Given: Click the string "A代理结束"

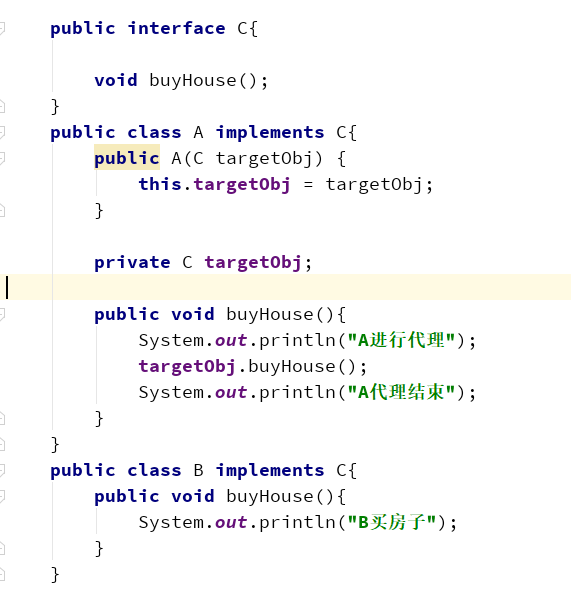Looking at the screenshot, I should pyautogui.click(x=401, y=392).
